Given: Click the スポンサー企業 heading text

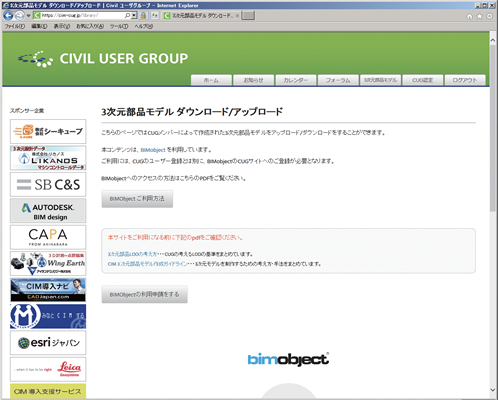Looking at the screenshot, I should pos(27,111).
